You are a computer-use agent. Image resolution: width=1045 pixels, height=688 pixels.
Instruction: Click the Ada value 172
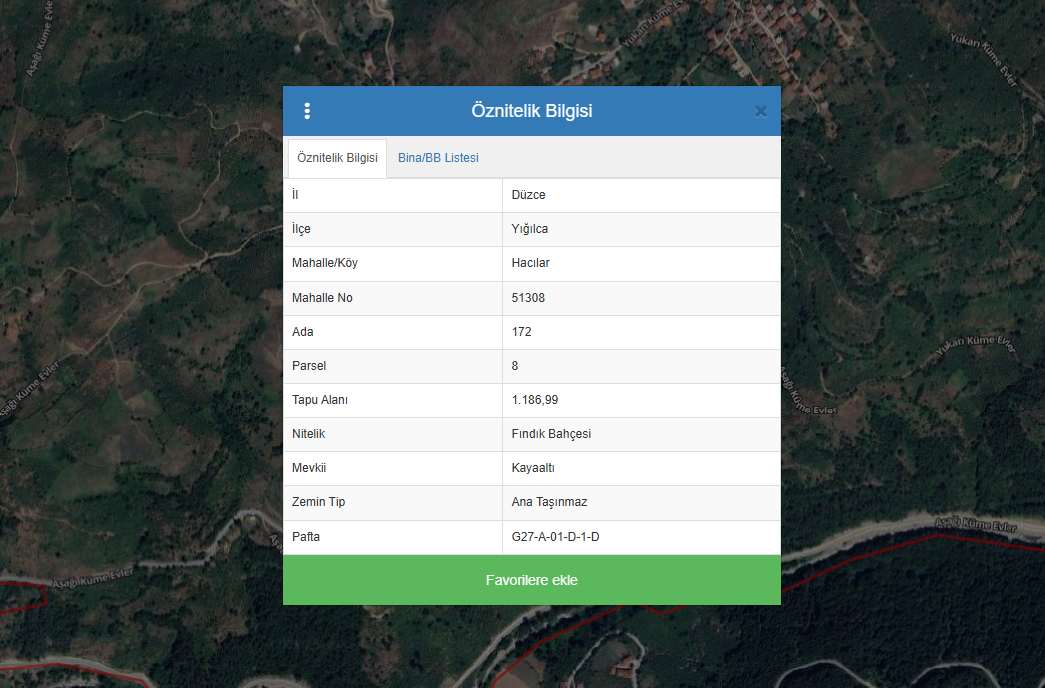(521, 332)
